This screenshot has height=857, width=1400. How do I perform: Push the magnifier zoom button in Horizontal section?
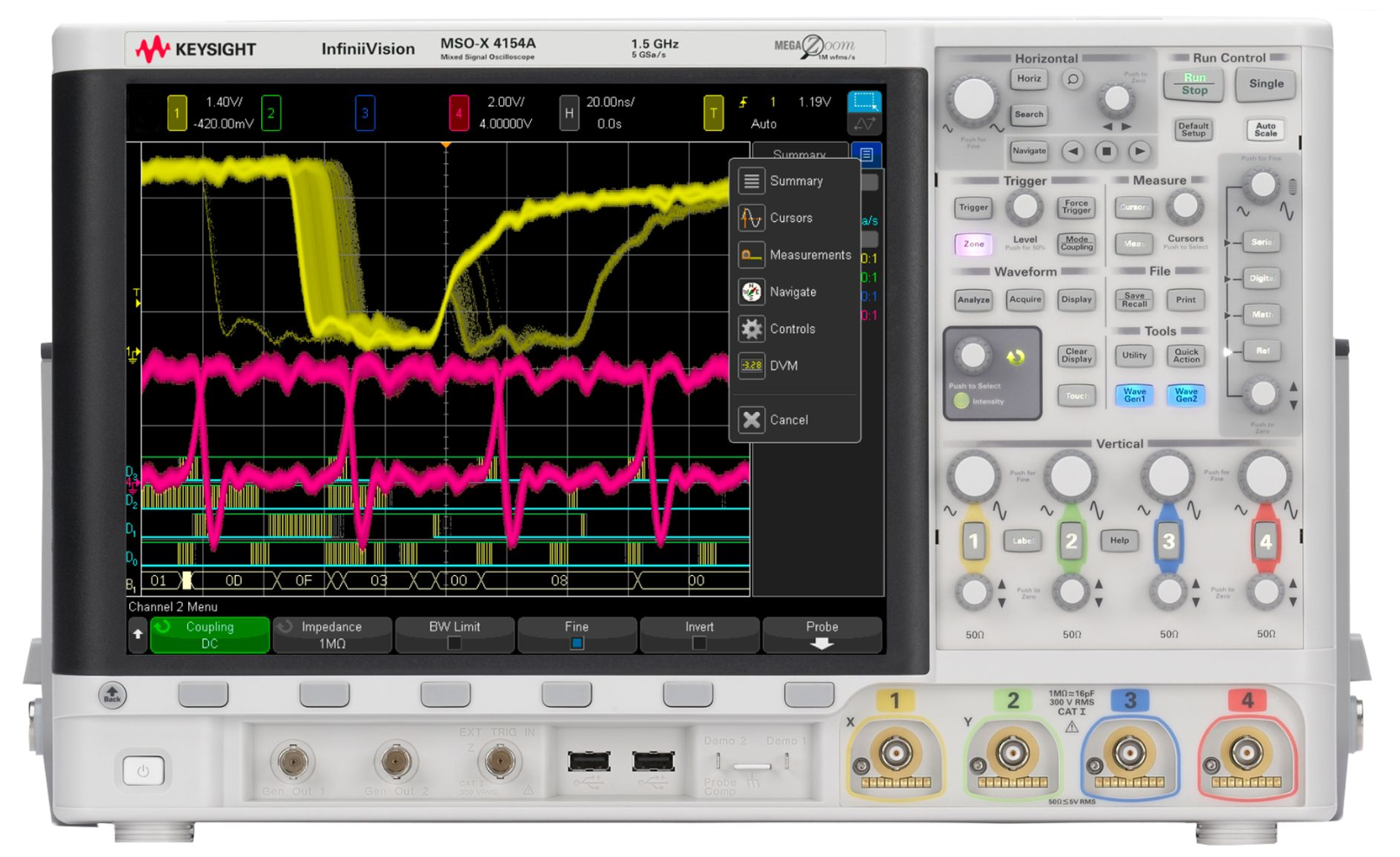click(x=1073, y=80)
